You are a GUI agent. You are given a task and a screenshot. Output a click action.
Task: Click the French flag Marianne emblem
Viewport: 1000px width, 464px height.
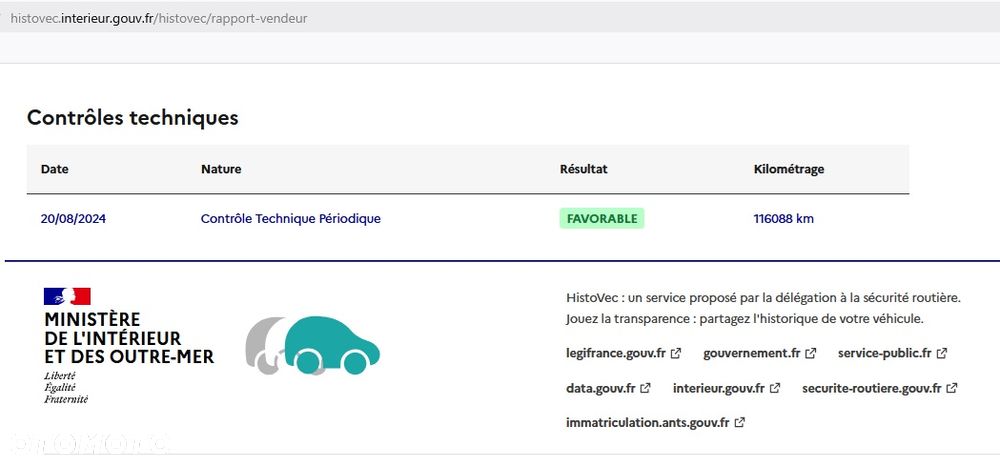pos(67,296)
